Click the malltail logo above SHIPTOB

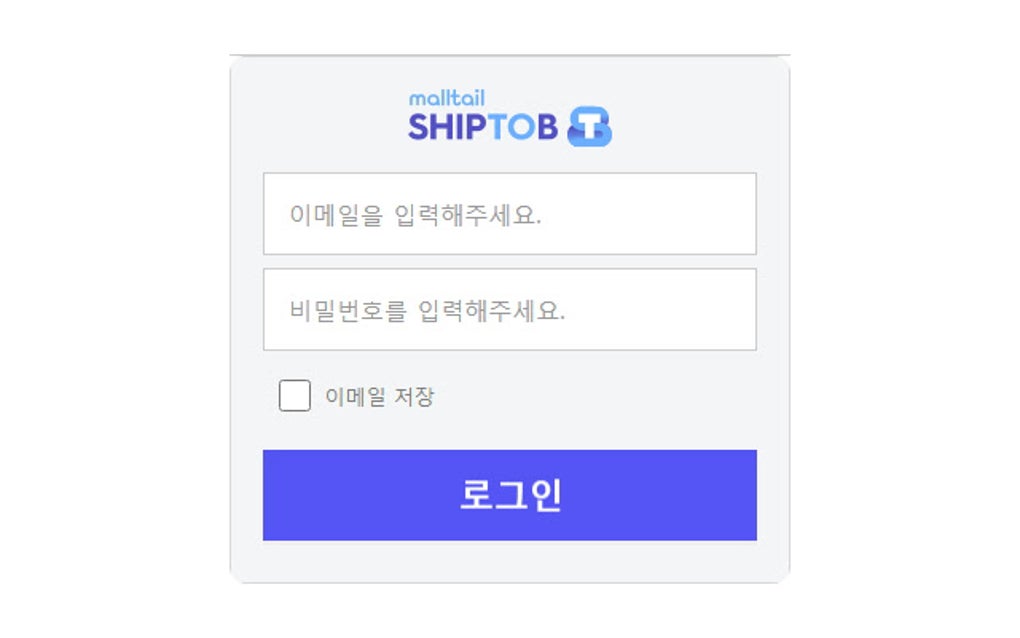(x=446, y=98)
